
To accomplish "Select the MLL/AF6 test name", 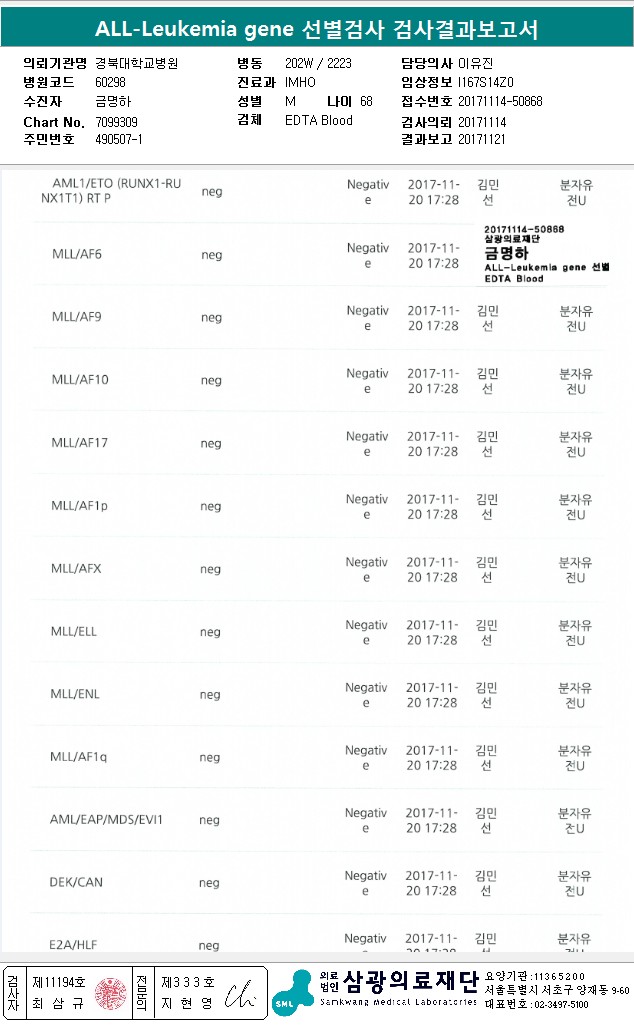I will coord(77,255).
